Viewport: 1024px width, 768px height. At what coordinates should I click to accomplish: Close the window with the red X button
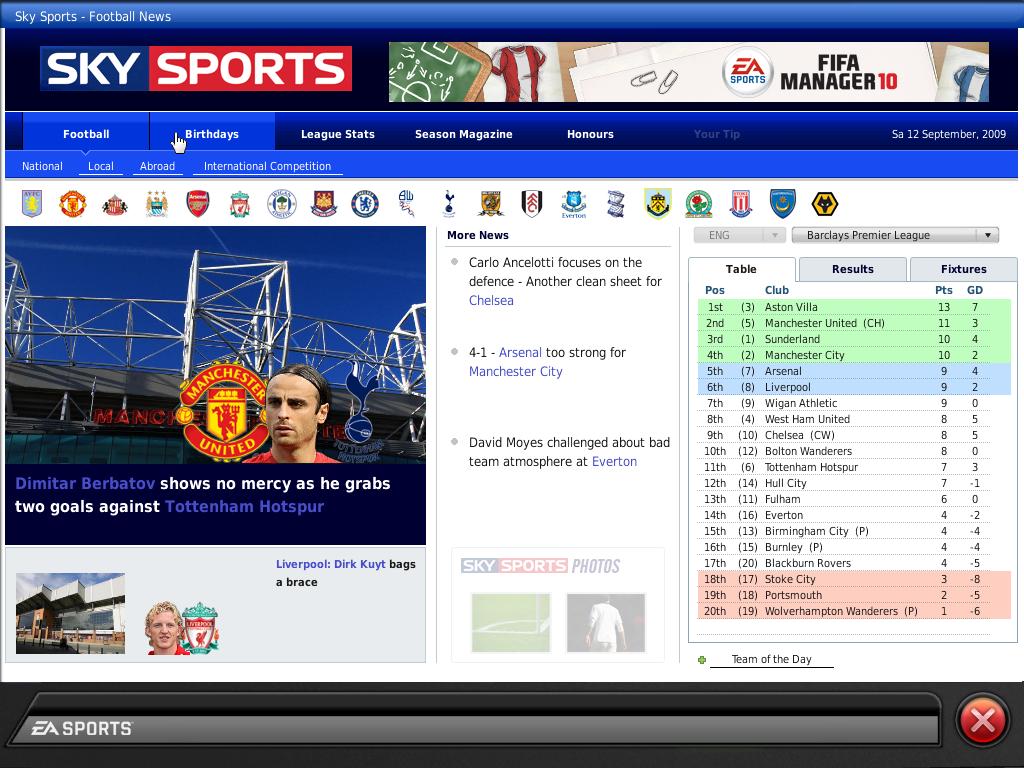982,720
